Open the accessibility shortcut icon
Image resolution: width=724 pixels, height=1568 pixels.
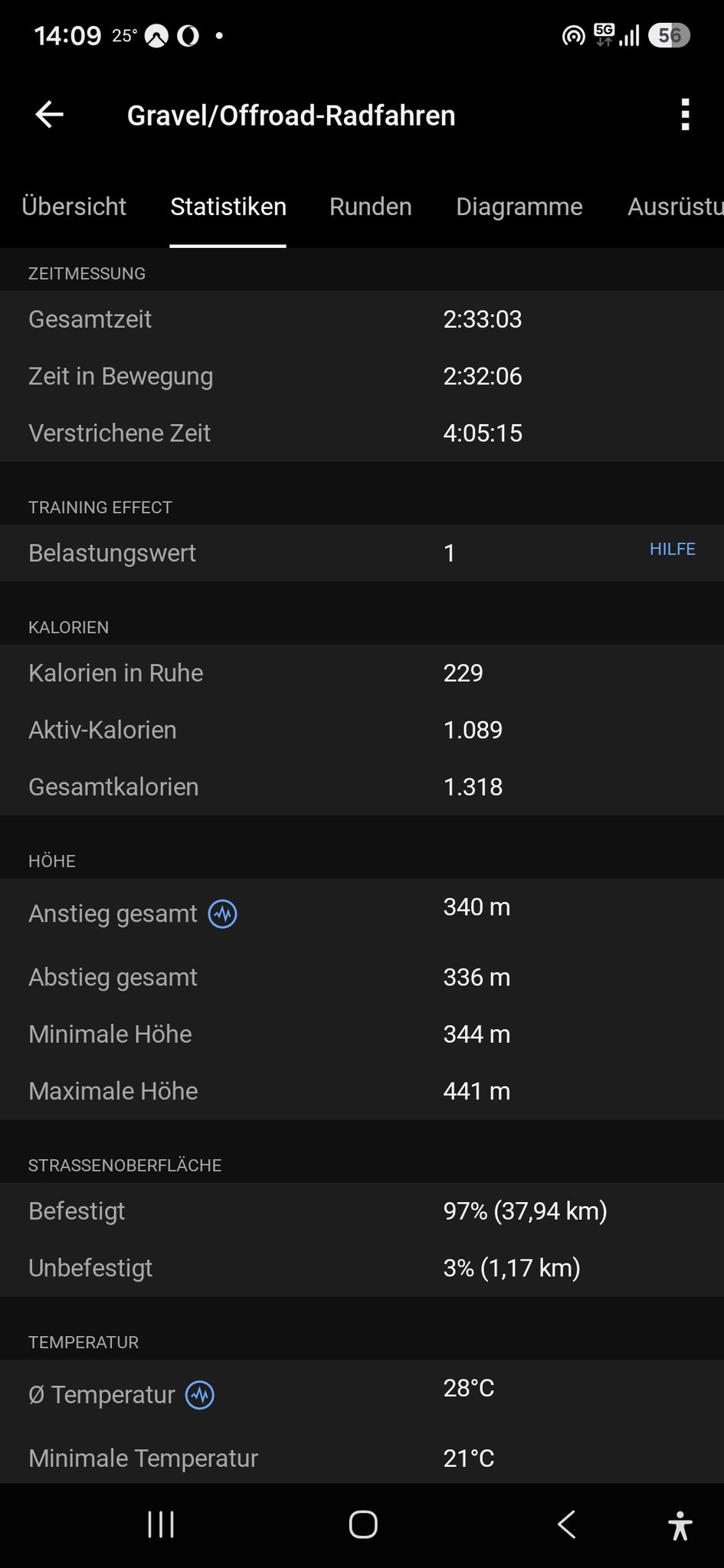pos(680,1525)
